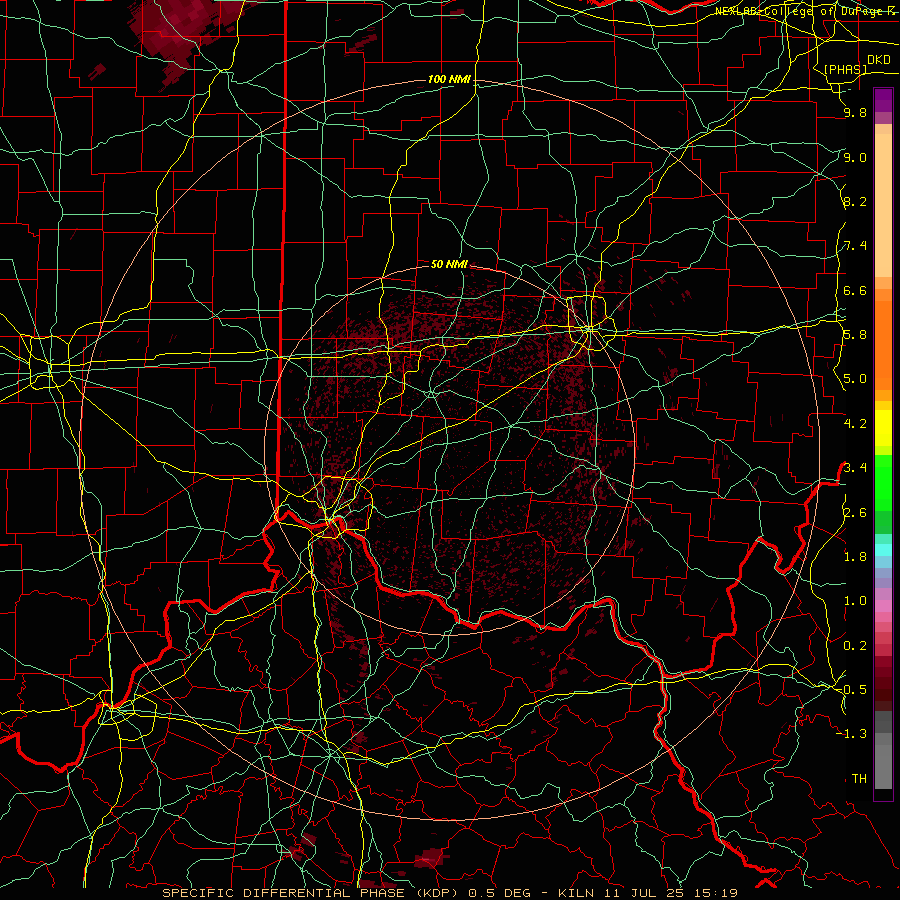The height and width of the screenshot is (900, 900).
Task: Click the SPECIFIC DIFFERENTIAL PHASE (KDP) caption text
Action: point(312,893)
